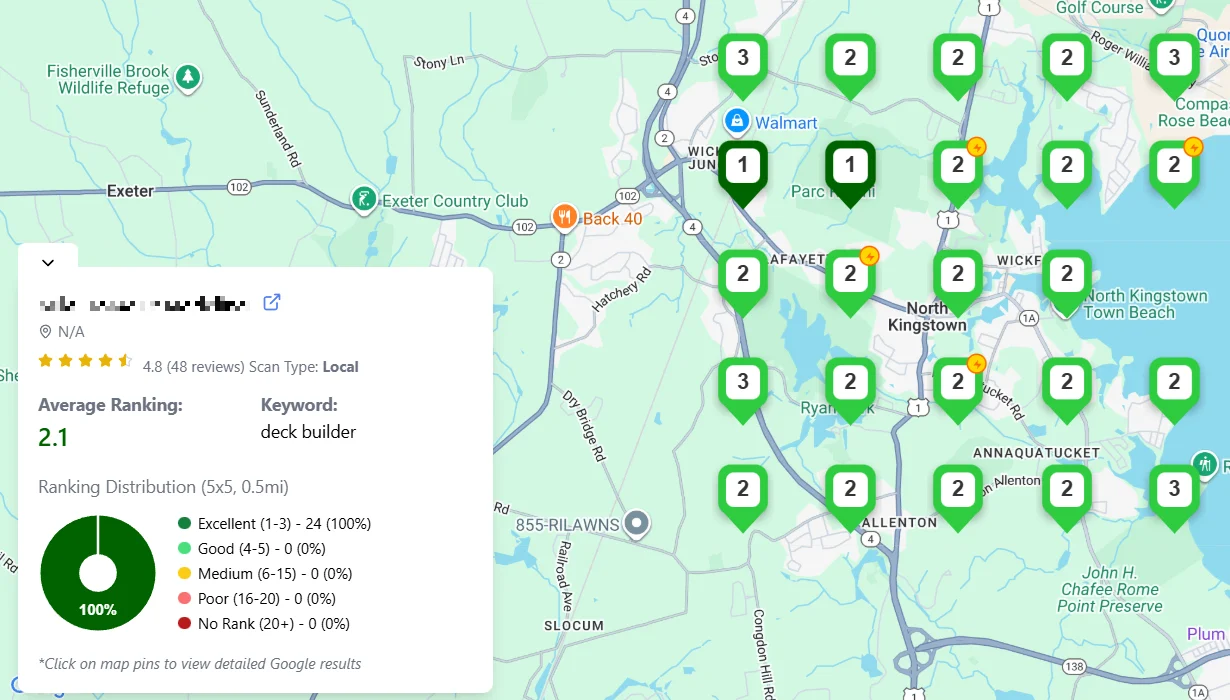This screenshot has width=1230, height=700.
Task: Select the rank 3 pin near Rose Beach
Action: point(1173,60)
